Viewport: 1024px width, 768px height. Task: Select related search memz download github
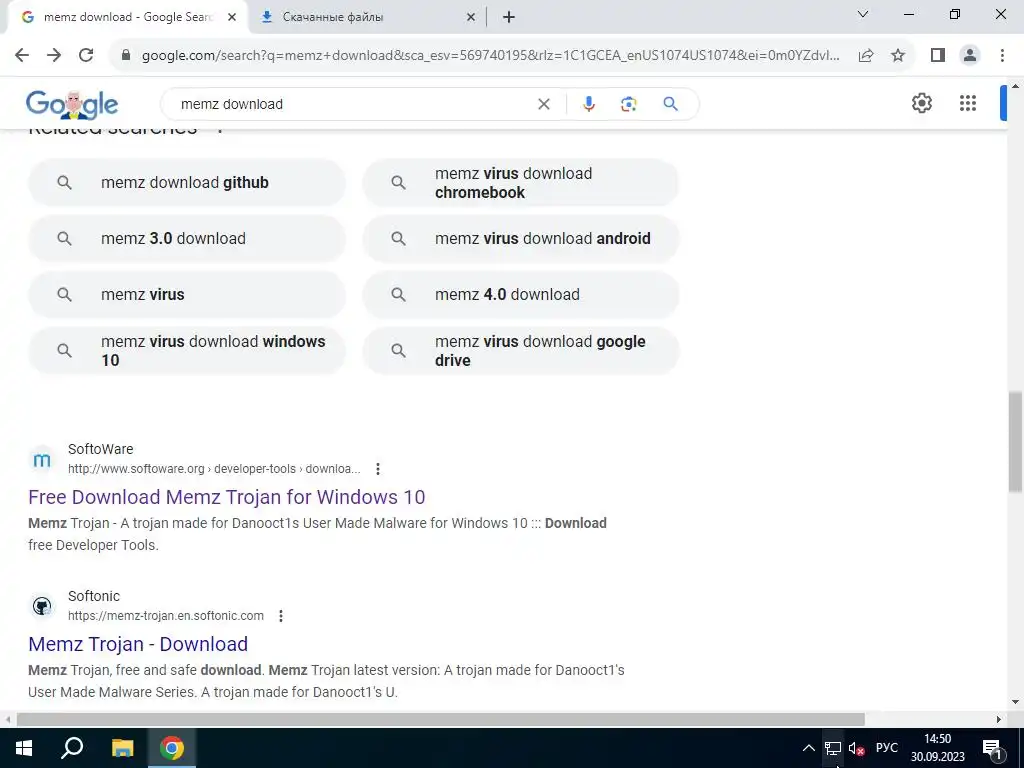(x=187, y=183)
